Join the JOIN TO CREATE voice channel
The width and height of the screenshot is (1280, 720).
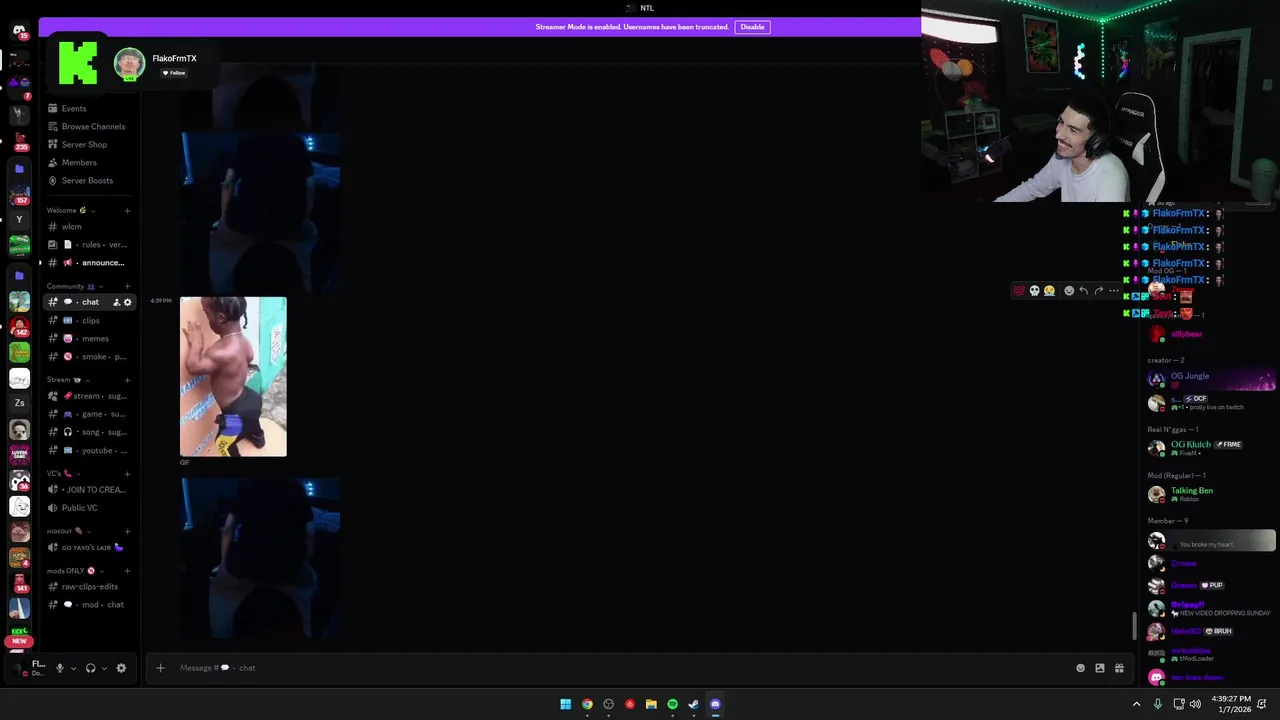pos(90,489)
